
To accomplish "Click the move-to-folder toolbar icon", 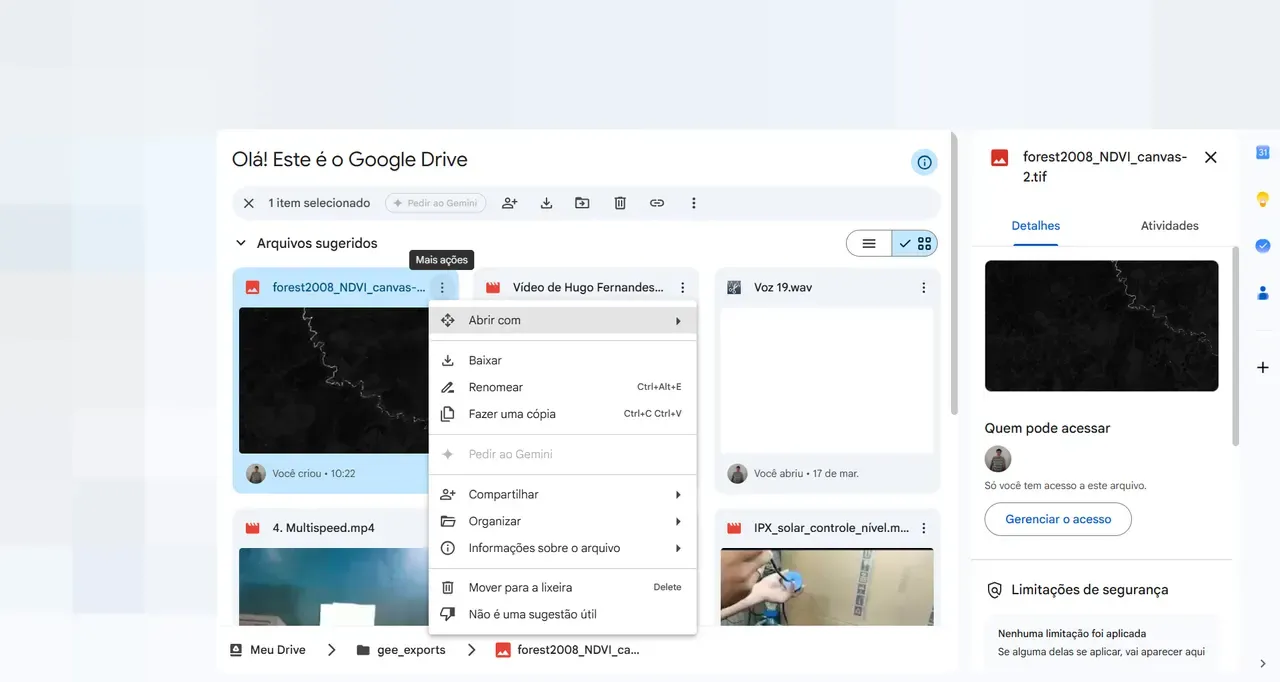I will pyautogui.click(x=582, y=203).
